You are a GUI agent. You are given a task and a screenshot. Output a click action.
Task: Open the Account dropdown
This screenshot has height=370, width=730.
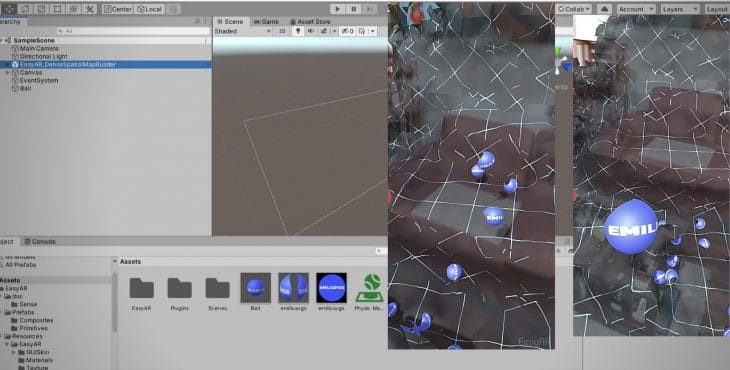[636, 9]
